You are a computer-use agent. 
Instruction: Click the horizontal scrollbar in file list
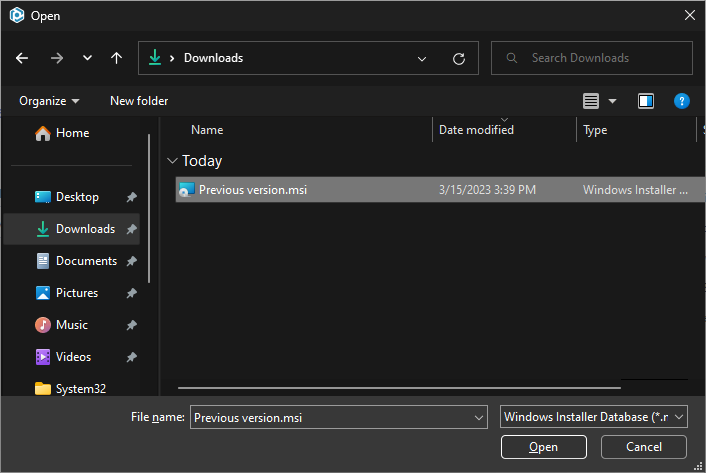399,387
